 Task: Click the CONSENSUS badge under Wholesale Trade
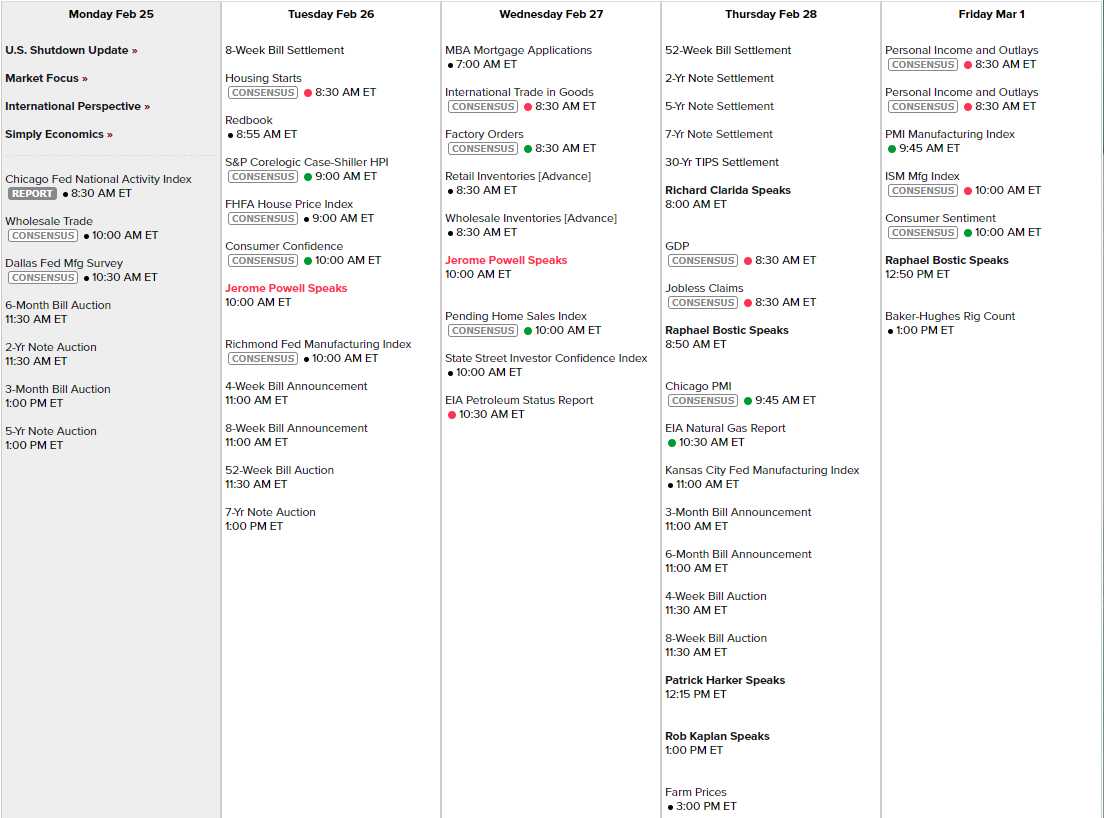(43, 235)
